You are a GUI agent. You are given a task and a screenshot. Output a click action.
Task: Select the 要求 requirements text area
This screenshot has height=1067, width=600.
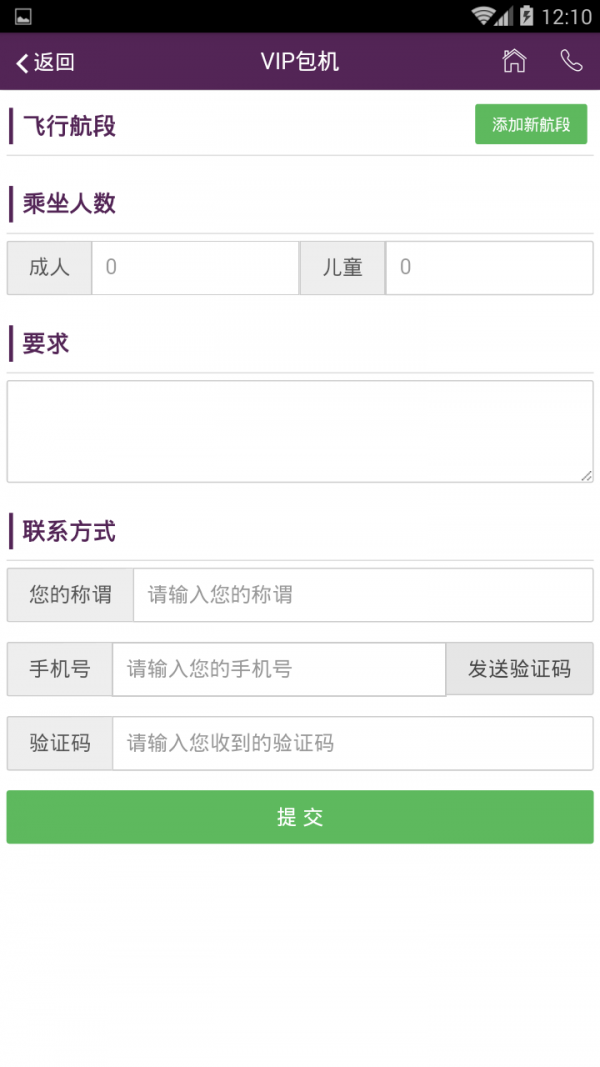pyautogui.click(x=300, y=430)
